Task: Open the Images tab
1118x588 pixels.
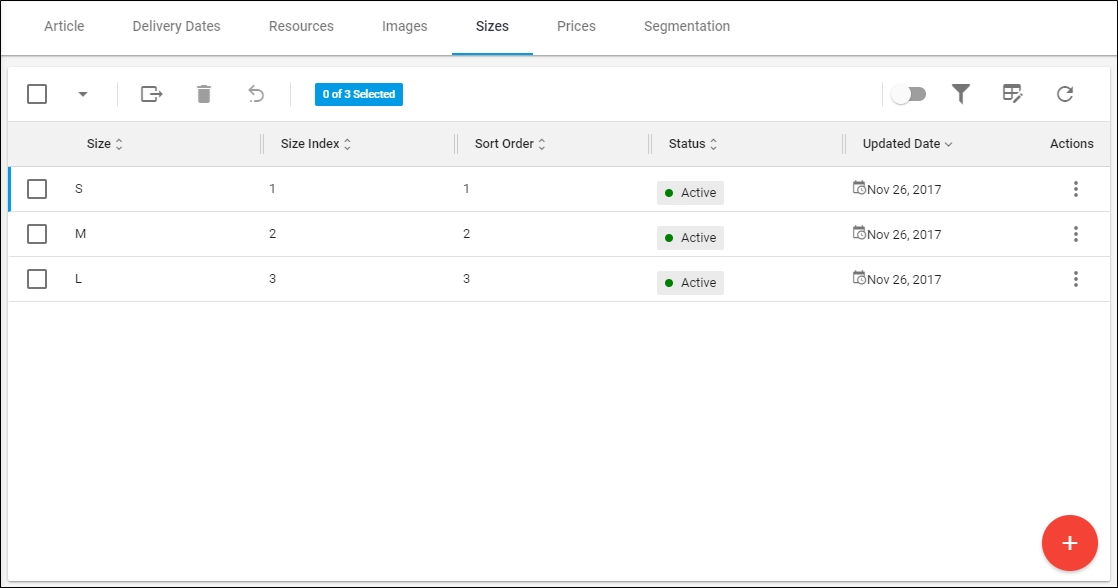Action: coord(404,26)
